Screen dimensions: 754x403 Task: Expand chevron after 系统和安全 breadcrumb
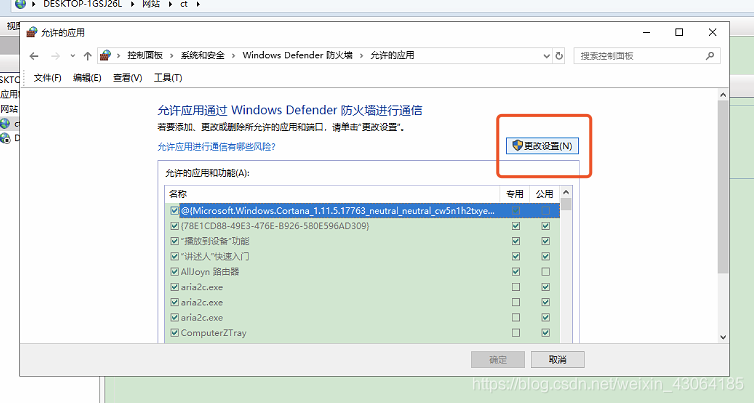[233, 56]
